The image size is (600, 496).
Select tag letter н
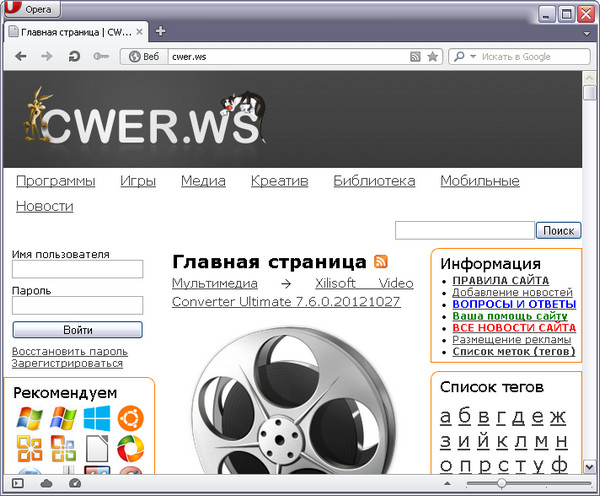pyautogui.click(x=561, y=442)
